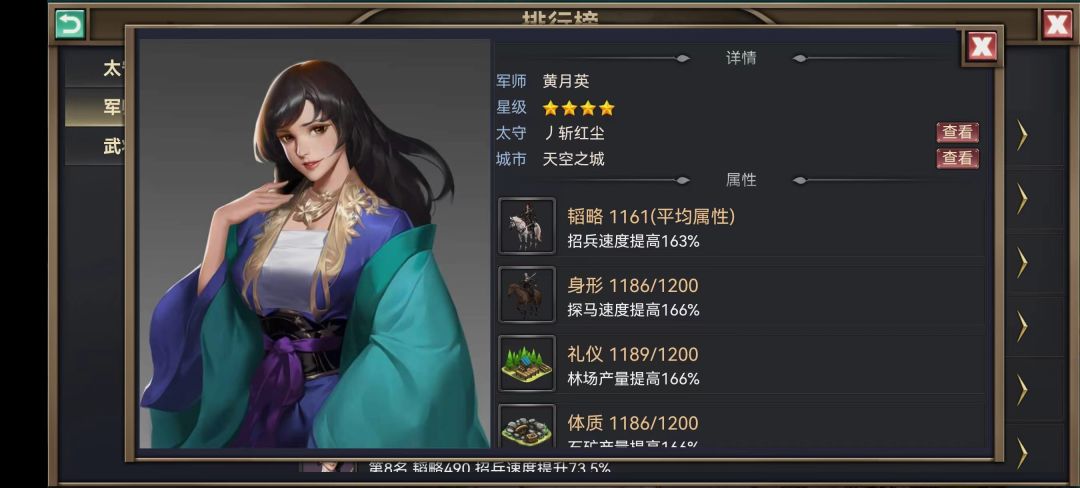Screen dimensions: 1080x488
Task: Open the fifth ranking row arrow
Action: point(1022,390)
